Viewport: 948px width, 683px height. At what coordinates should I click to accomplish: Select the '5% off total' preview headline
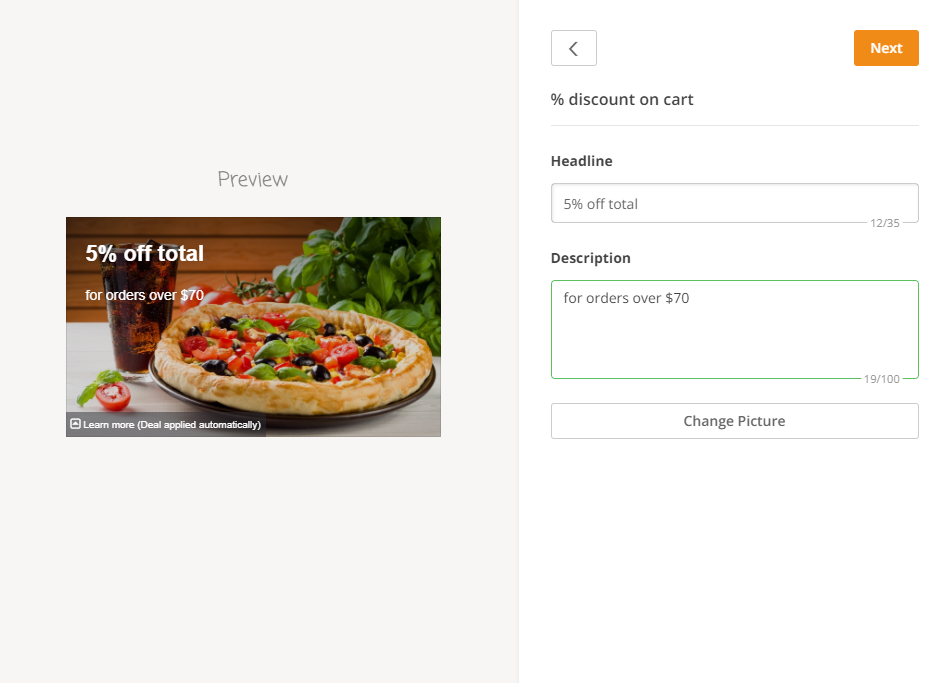pyautogui.click(x=144, y=254)
